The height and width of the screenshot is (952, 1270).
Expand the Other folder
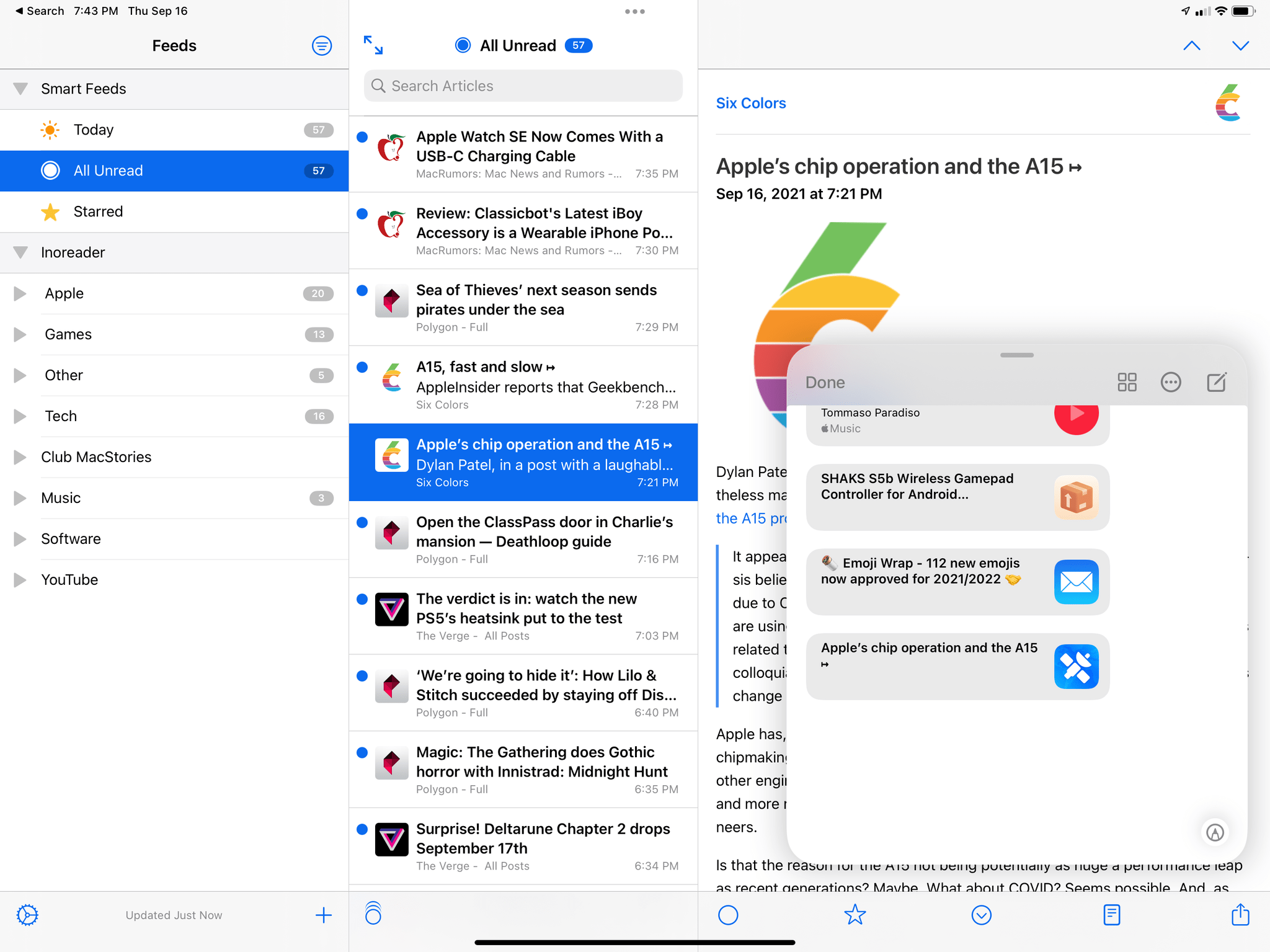pos(20,375)
